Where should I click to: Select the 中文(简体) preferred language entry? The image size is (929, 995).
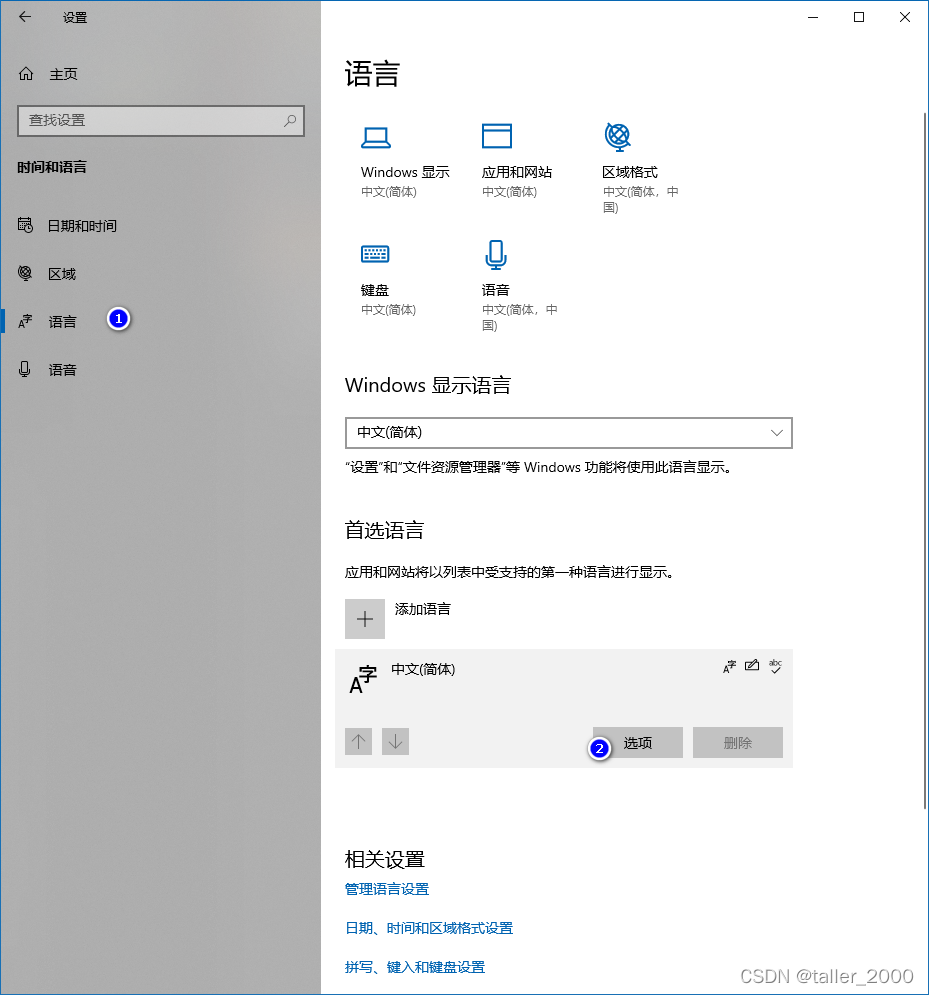[x=563, y=708]
